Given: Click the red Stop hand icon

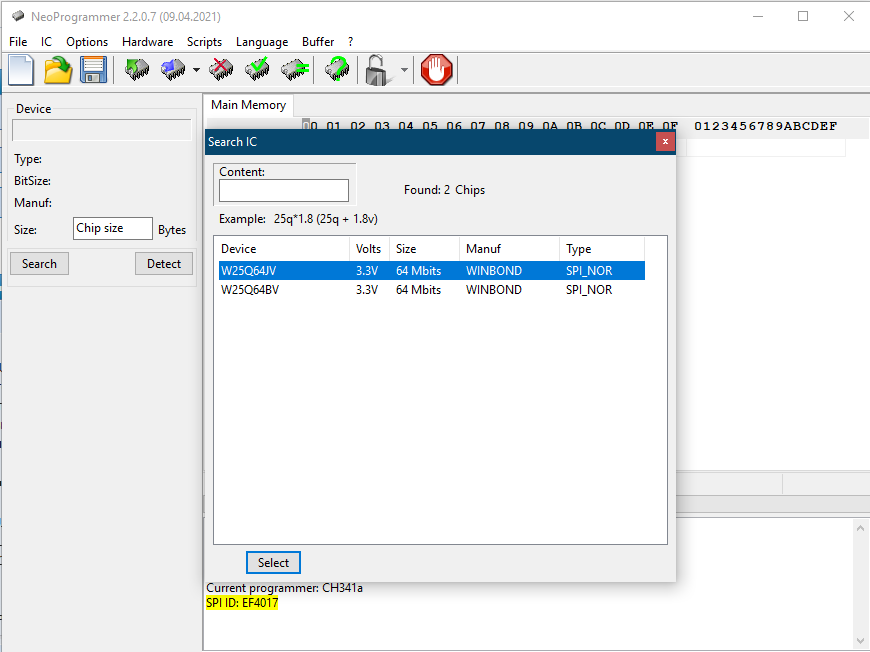Looking at the screenshot, I should [437, 70].
